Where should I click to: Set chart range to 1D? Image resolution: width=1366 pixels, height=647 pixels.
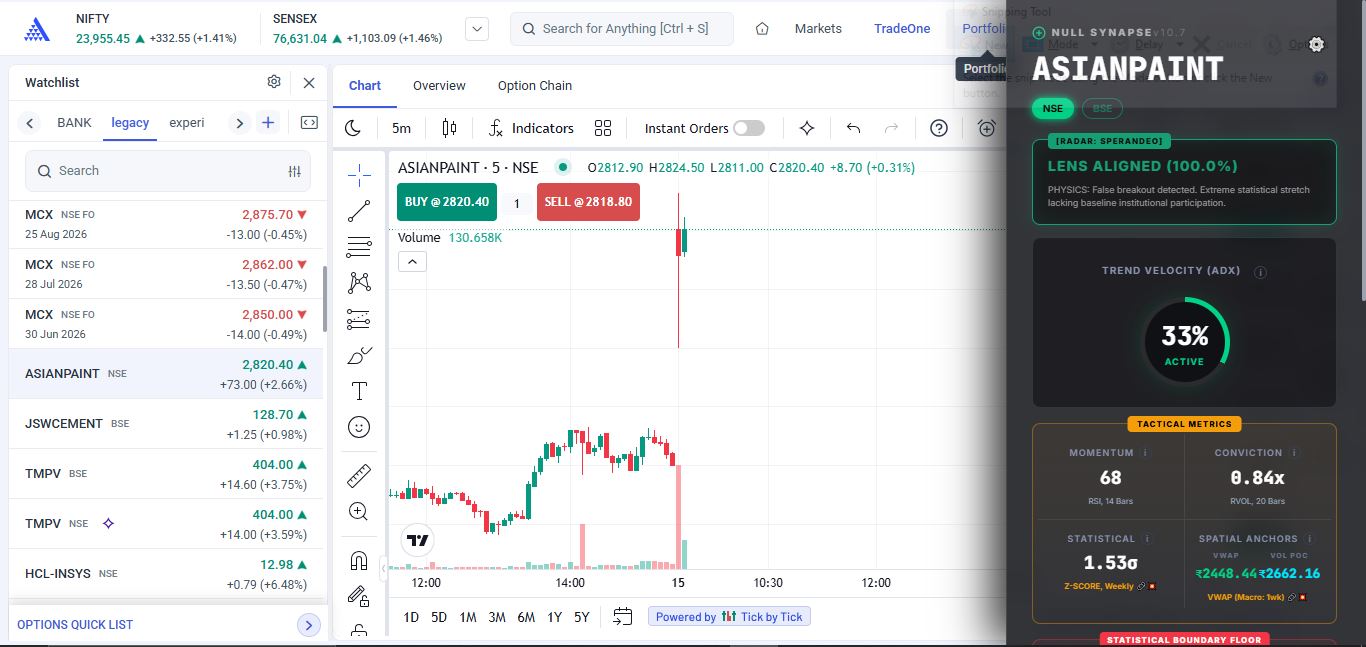coord(411,617)
